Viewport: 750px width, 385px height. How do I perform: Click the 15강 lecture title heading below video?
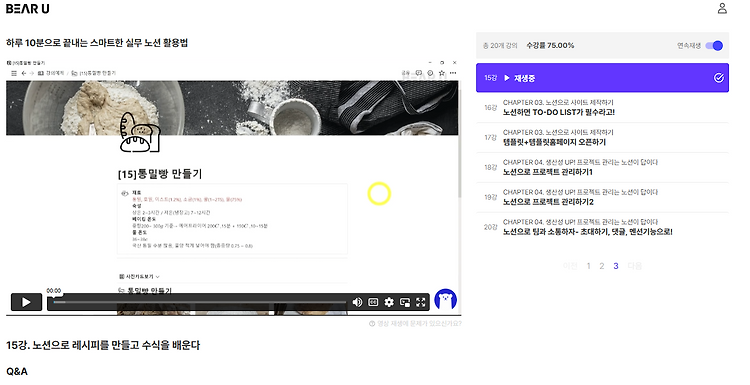[x=103, y=345]
